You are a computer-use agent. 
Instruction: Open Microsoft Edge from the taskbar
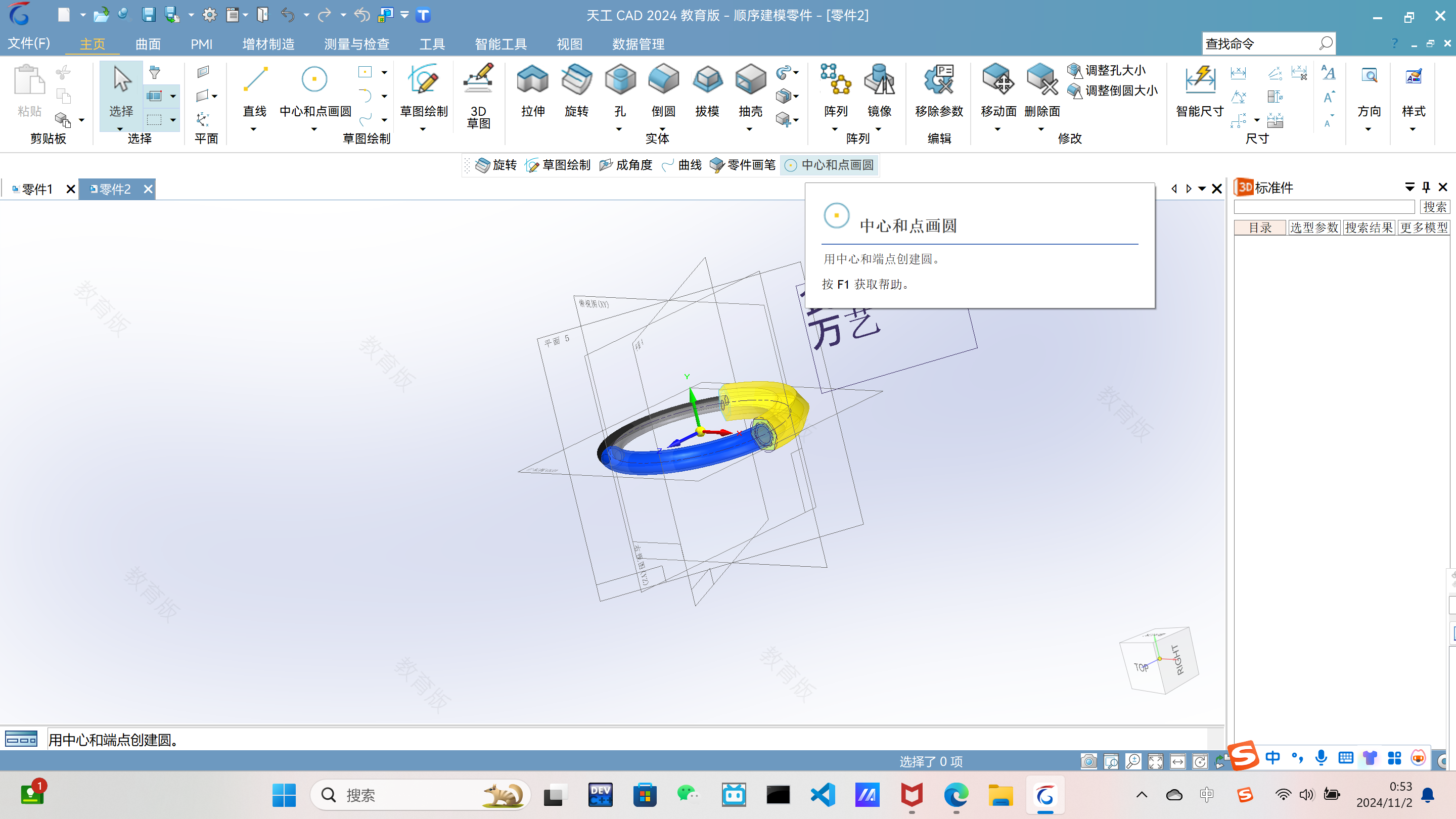coord(956,795)
